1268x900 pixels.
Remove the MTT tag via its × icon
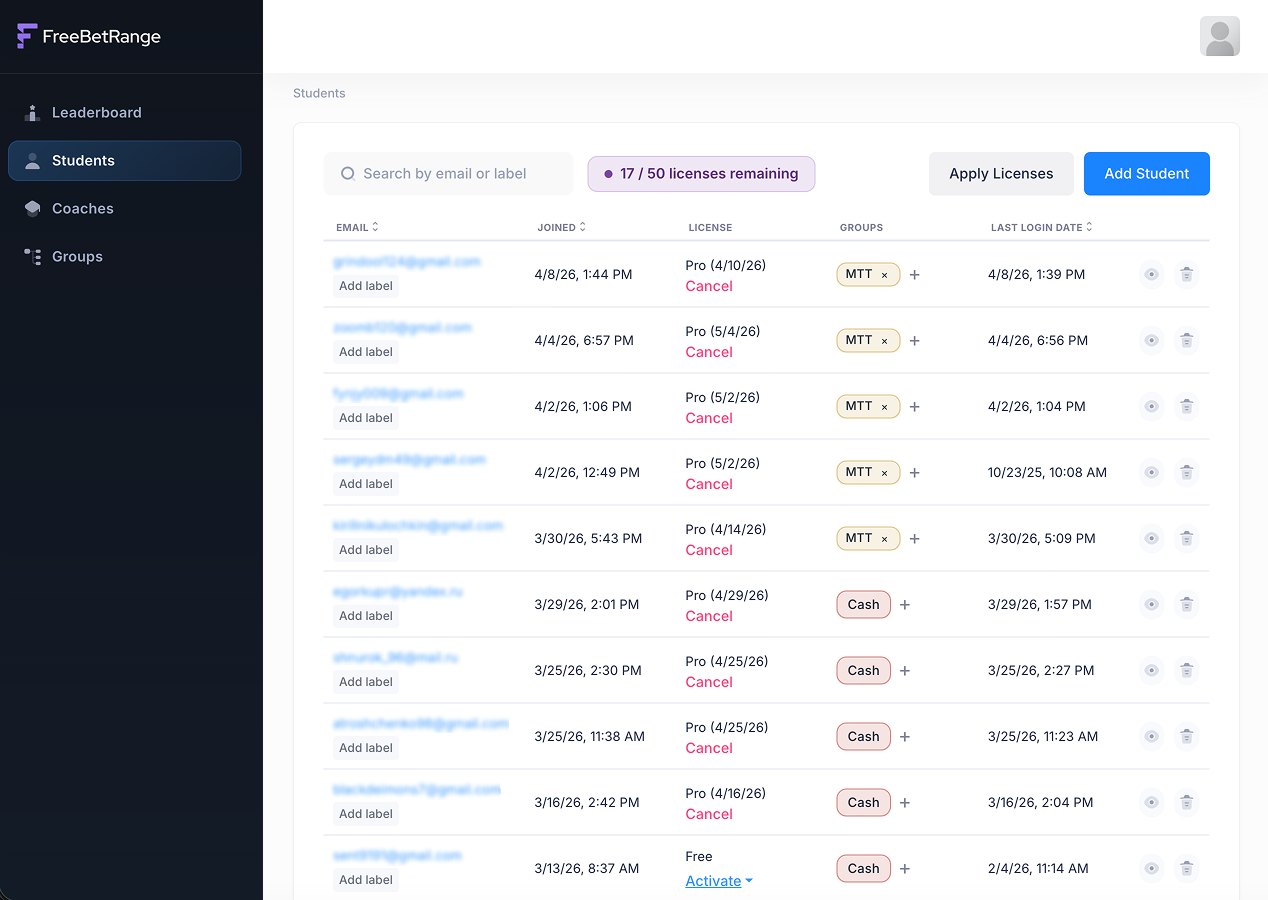(883, 274)
